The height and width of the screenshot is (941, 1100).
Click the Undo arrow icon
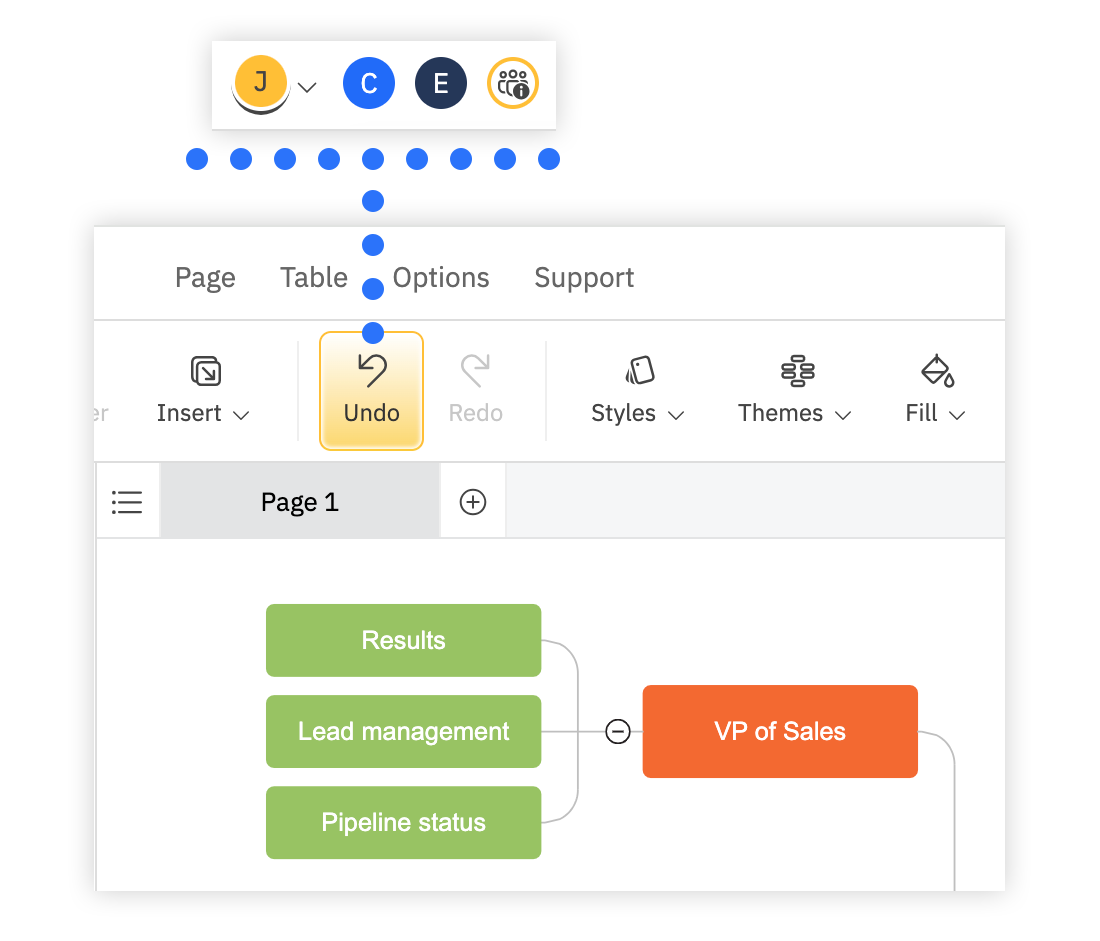coord(372,371)
